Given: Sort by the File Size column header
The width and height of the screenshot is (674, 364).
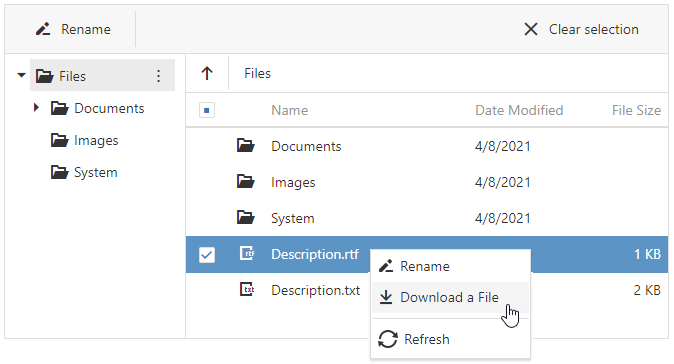Looking at the screenshot, I should [636, 110].
